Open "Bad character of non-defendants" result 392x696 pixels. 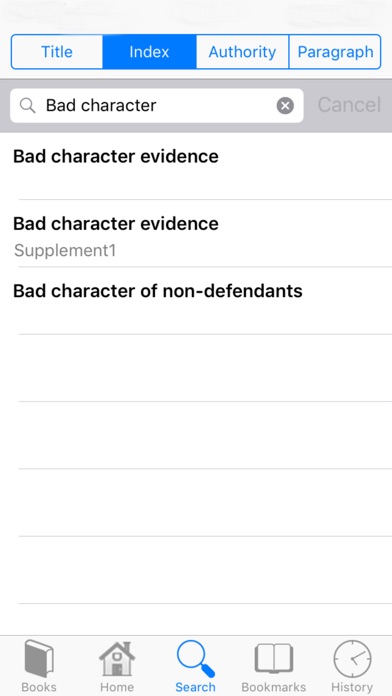(196, 301)
